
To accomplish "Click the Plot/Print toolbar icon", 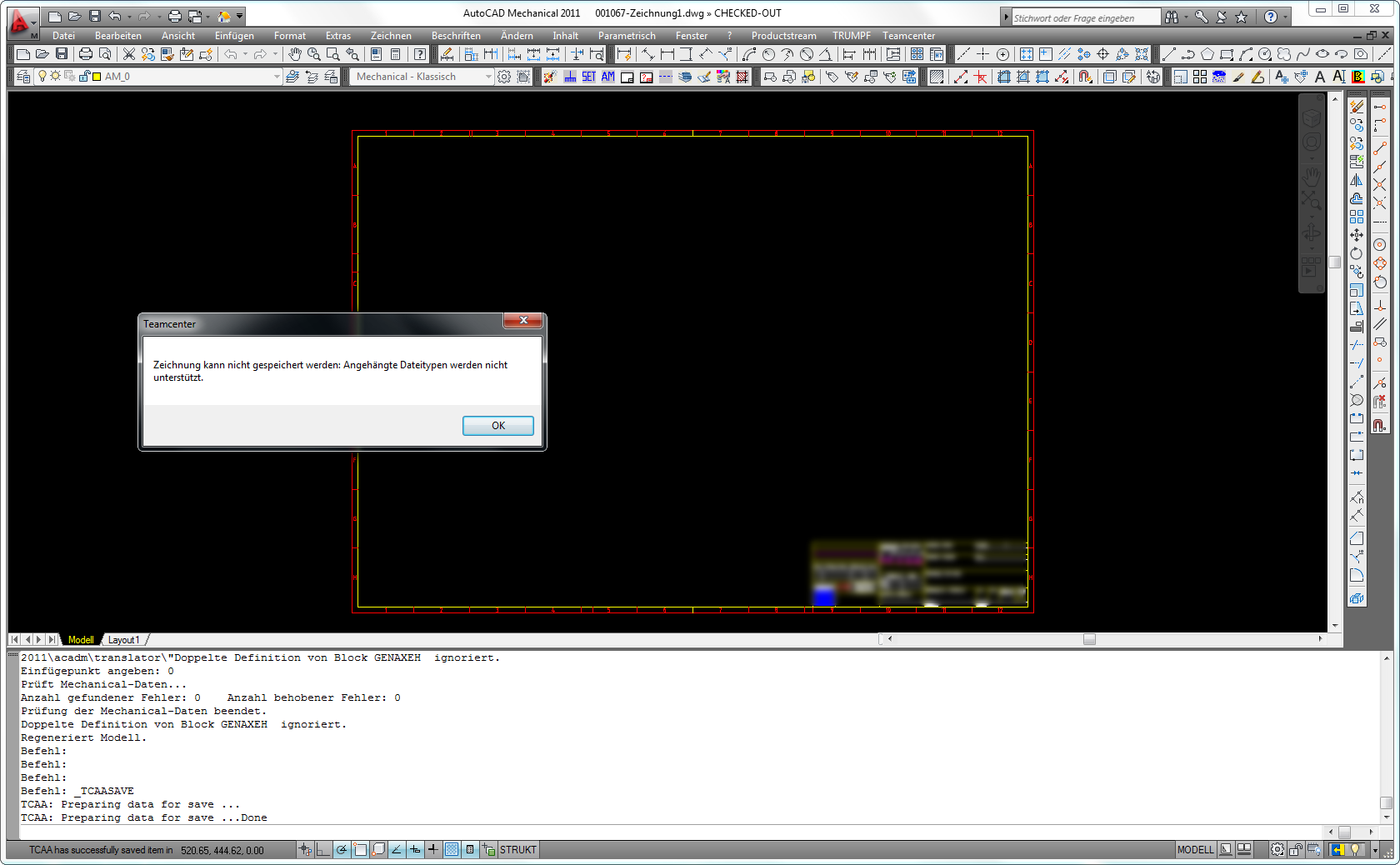I will pos(85,54).
